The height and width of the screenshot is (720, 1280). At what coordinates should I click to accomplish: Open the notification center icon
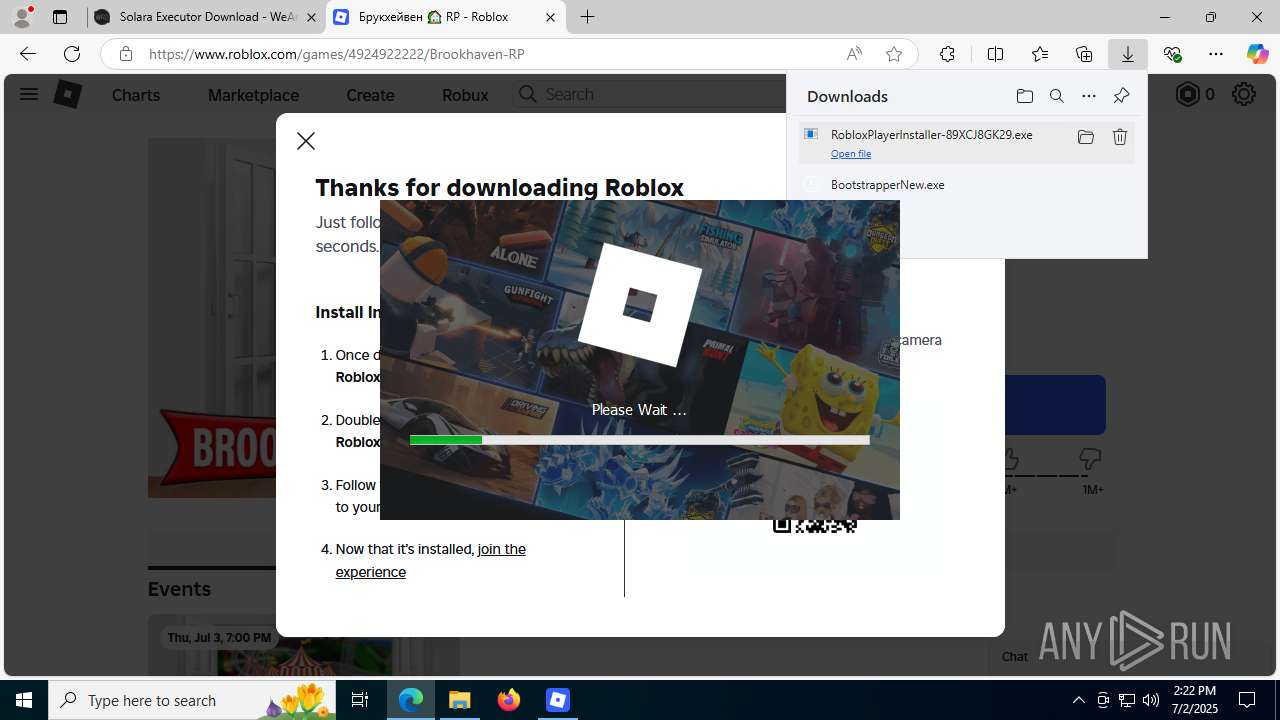(x=1248, y=700)
